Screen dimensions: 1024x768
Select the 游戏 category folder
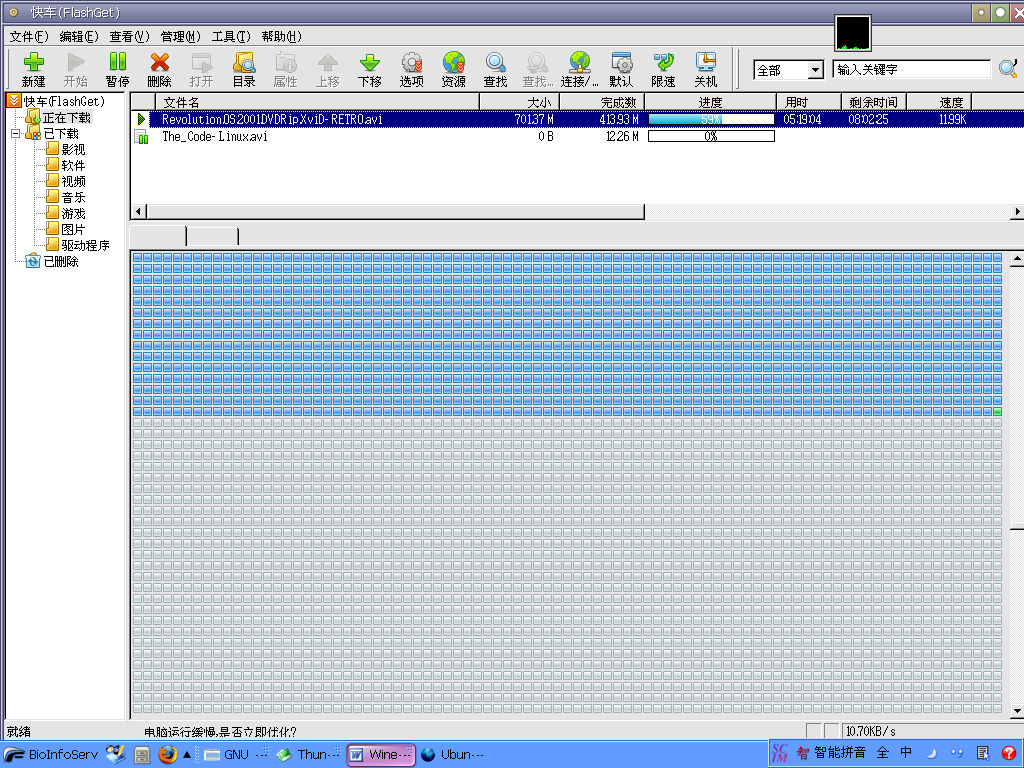pyautogui.click(x=73, y=214)
